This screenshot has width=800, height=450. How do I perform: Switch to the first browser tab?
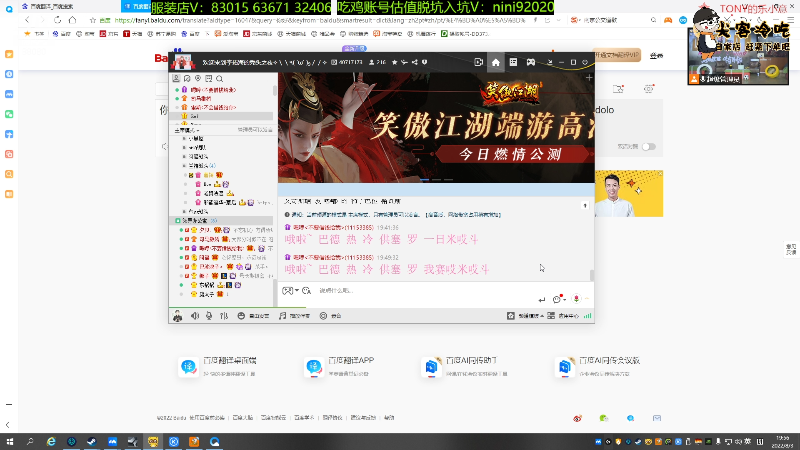click(x=69, y=6)
